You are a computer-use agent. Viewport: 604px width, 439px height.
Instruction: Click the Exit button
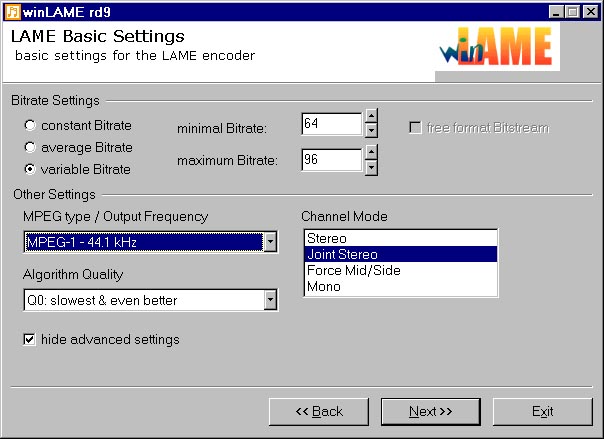click(x=542, y=412)
